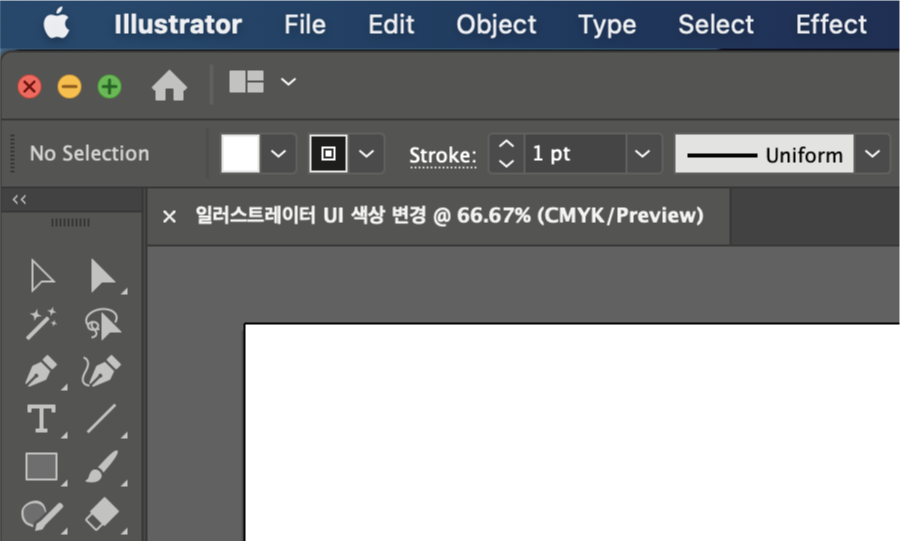Select the Paintbrush tool
This screenshot has height=541, width=900.
coord(102,466)
